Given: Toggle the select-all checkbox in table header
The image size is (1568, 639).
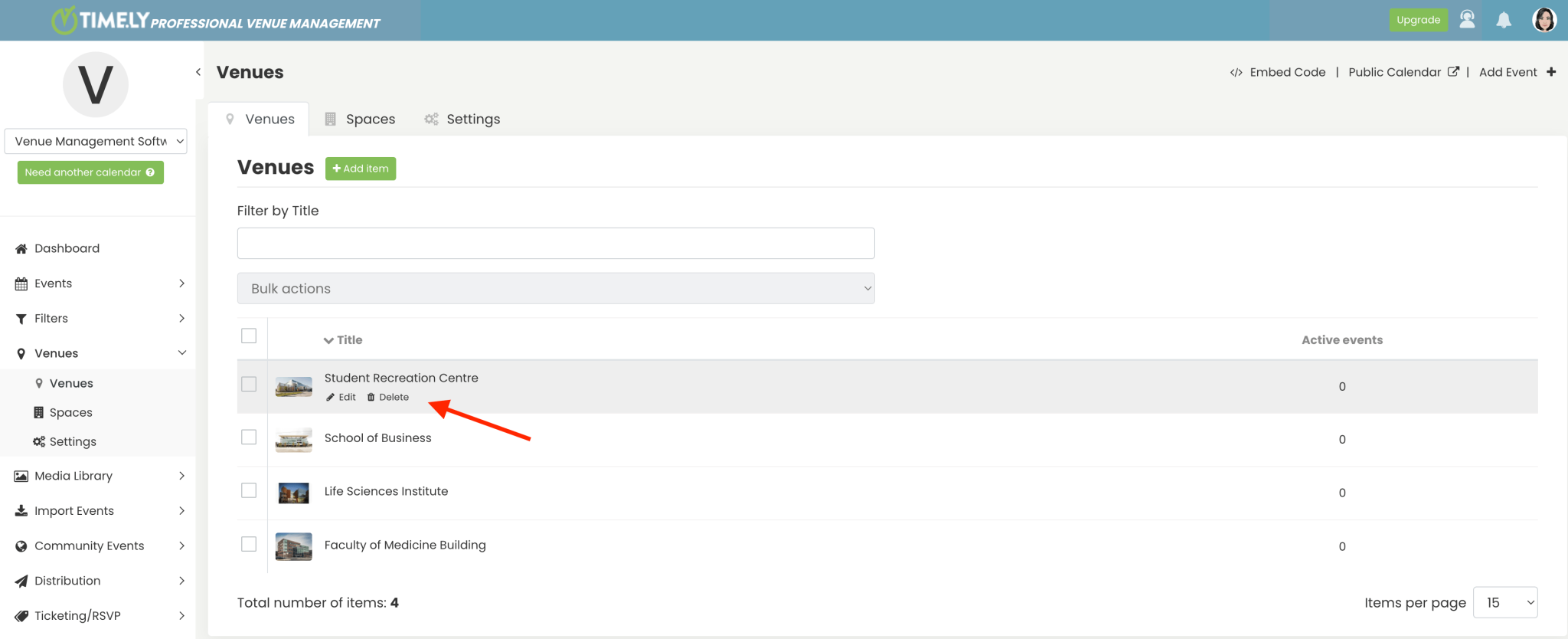Looking at the screenshot, I should tap(249, 336).
